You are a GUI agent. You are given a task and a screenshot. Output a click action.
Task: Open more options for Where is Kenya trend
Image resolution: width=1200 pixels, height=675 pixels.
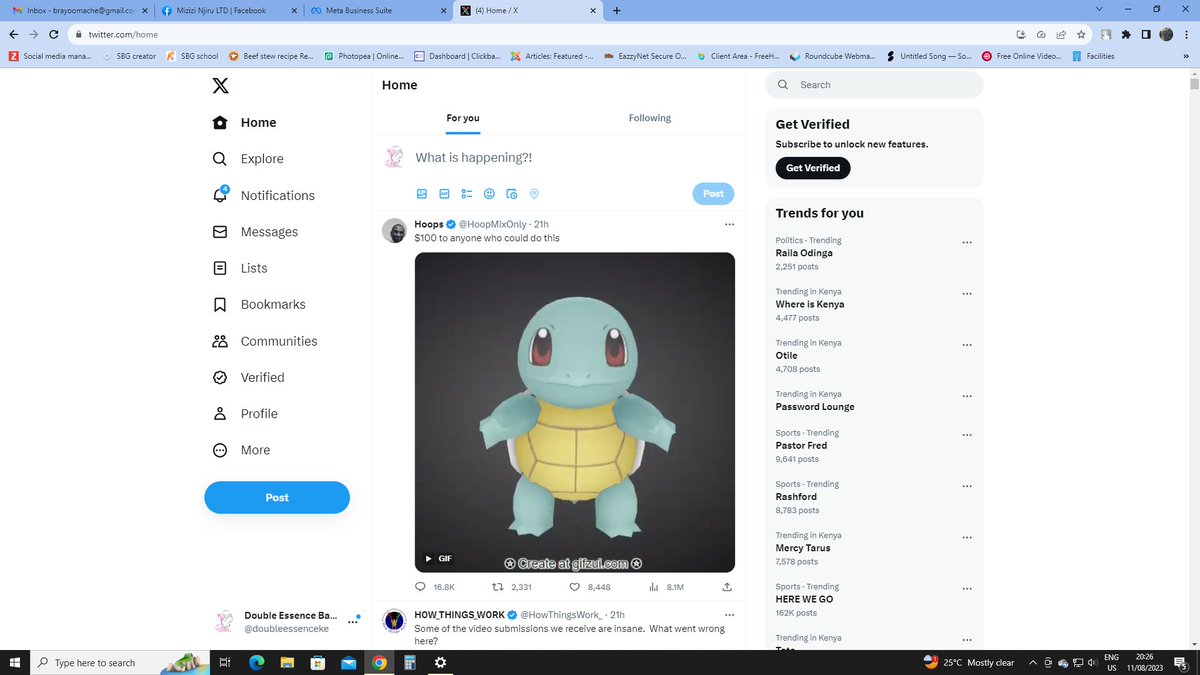[x=966, y=294]
